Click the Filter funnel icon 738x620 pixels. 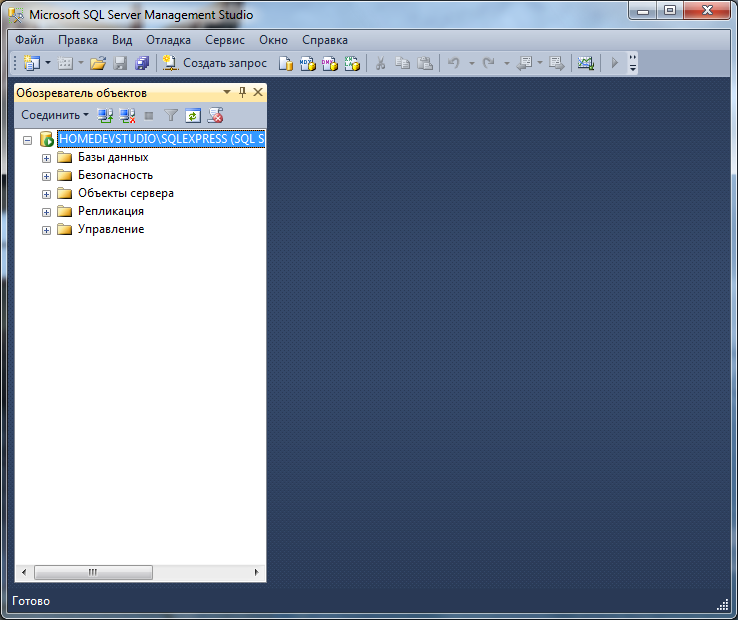[x=171, y=115]
